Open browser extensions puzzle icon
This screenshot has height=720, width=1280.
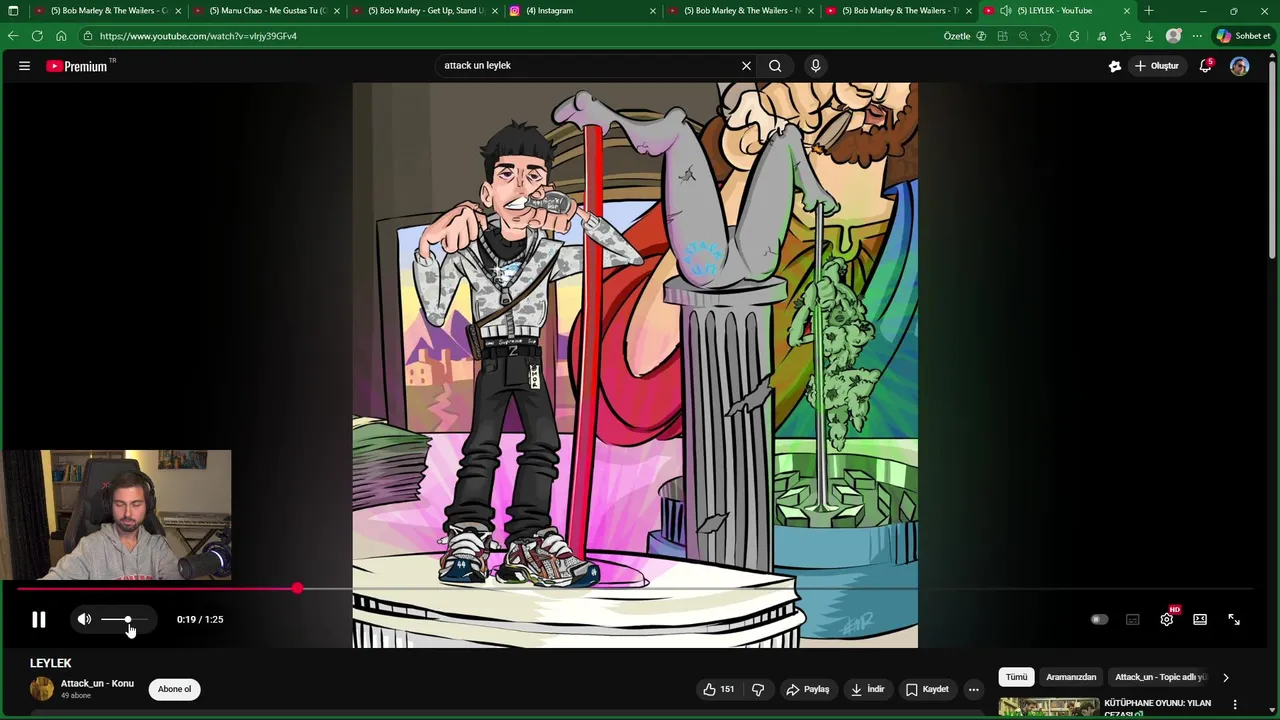(x=1074, y=36)
